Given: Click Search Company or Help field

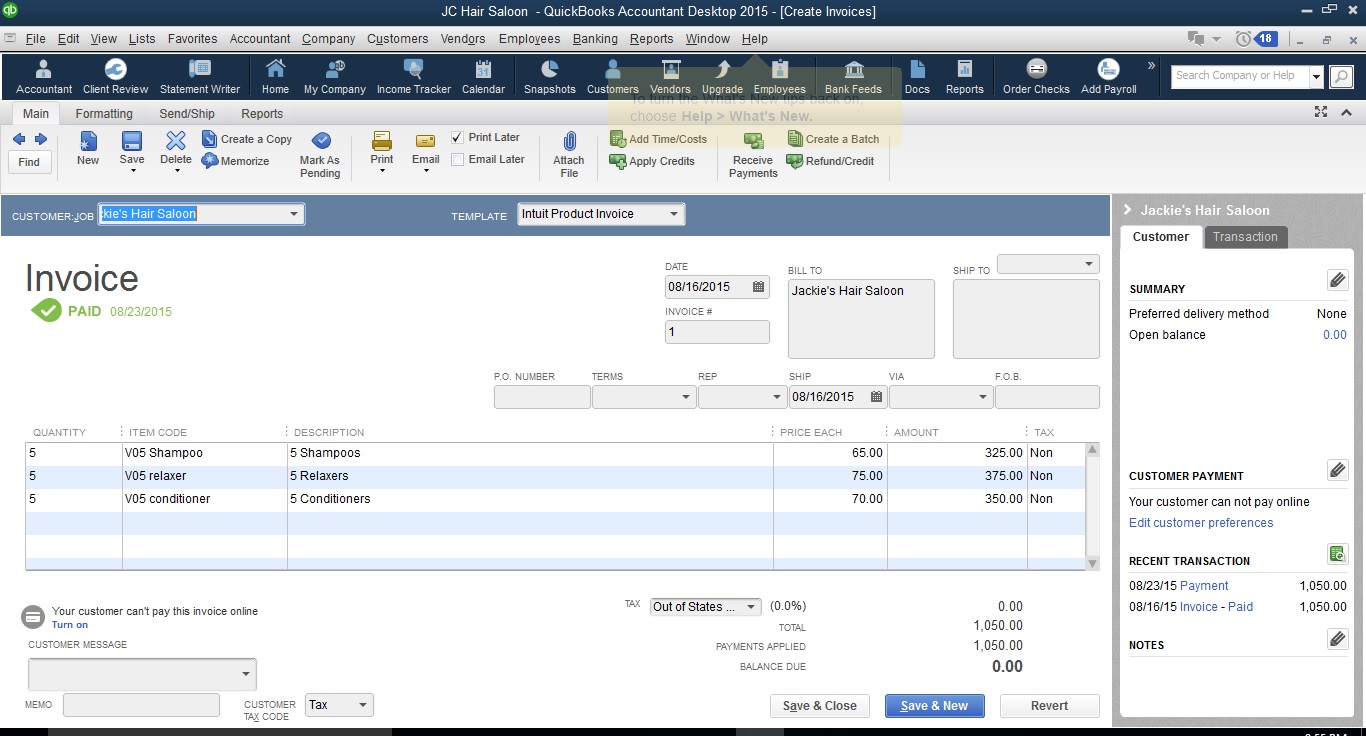Looking at the screenshot, I should [1238, 76].
